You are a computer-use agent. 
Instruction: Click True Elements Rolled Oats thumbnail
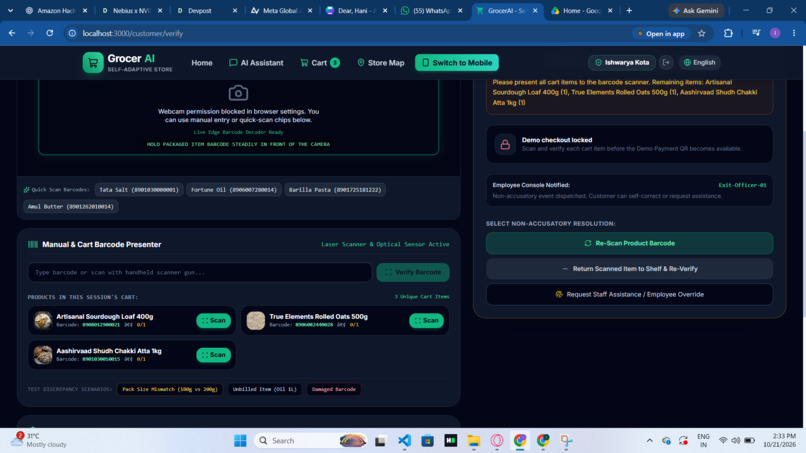point(255,320)
